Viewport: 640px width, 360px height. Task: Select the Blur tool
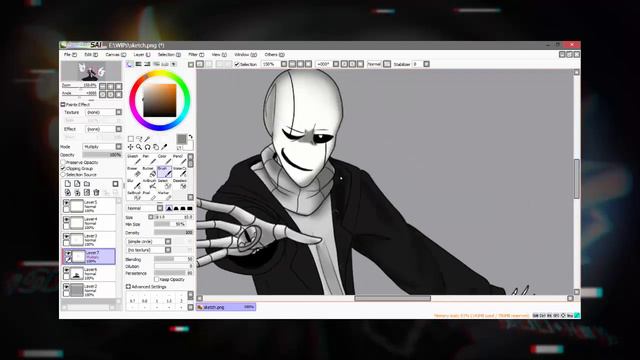tap(133, 184)
